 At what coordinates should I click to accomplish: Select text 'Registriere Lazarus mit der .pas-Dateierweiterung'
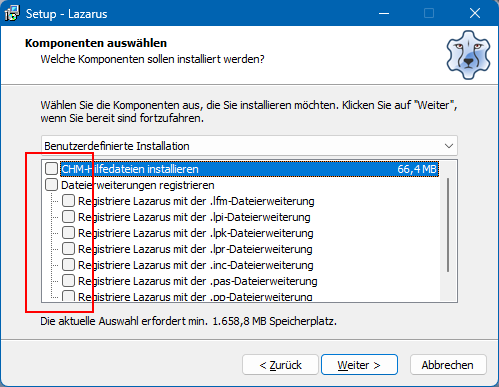[198, 281]
